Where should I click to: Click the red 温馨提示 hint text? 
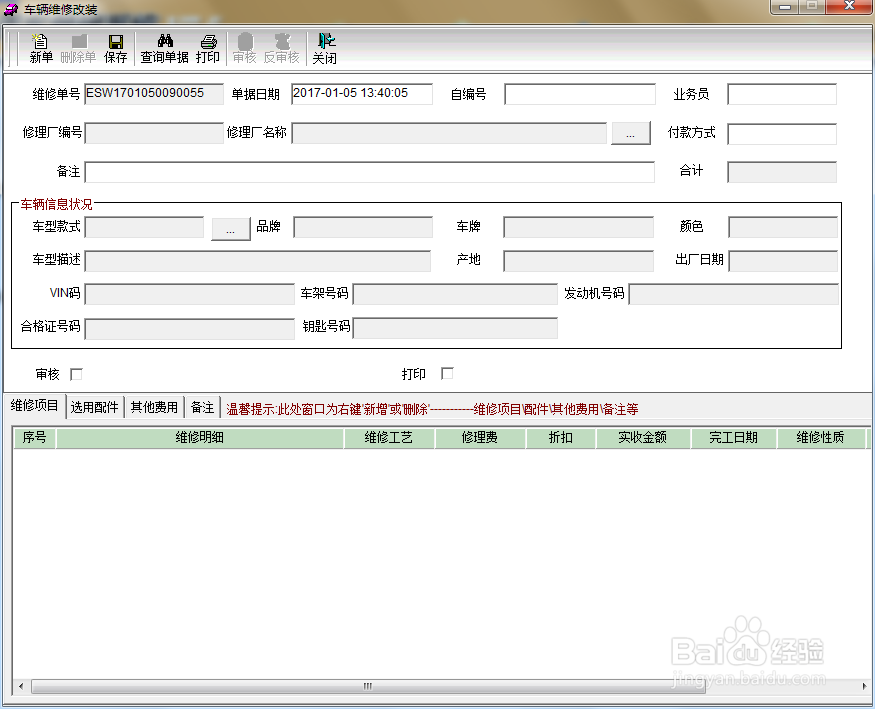tap(432, 409)
